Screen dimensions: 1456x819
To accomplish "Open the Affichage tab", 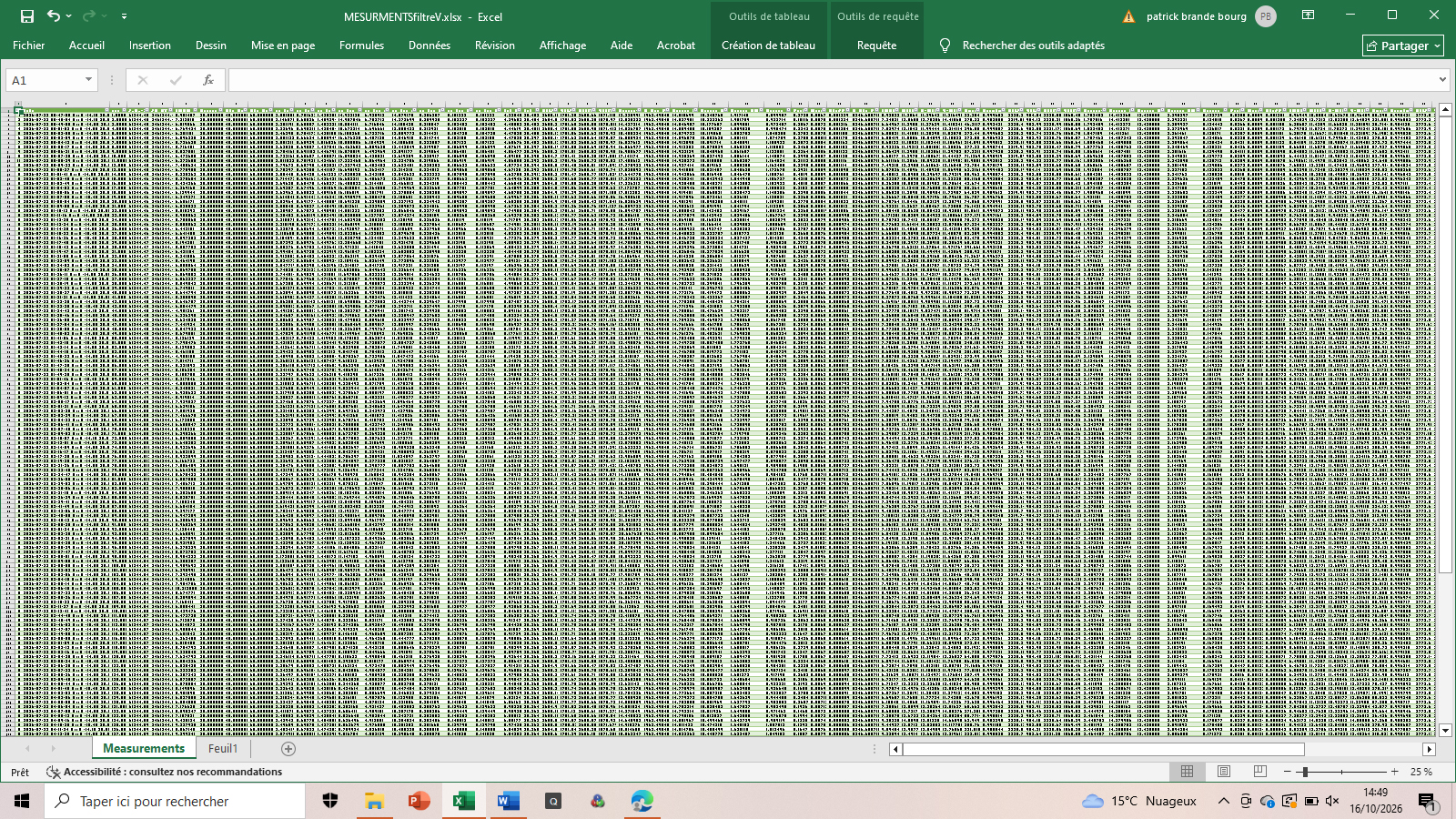I will click(562, 45).
